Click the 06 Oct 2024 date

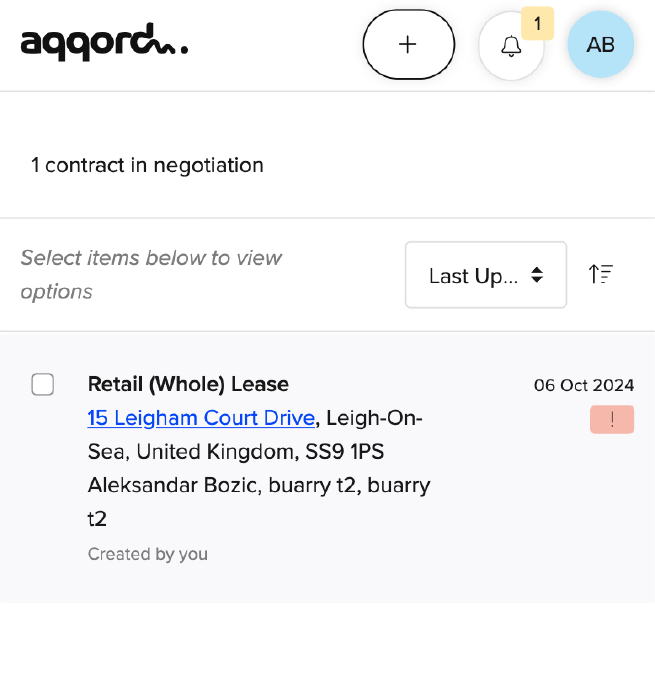[584, 385]
